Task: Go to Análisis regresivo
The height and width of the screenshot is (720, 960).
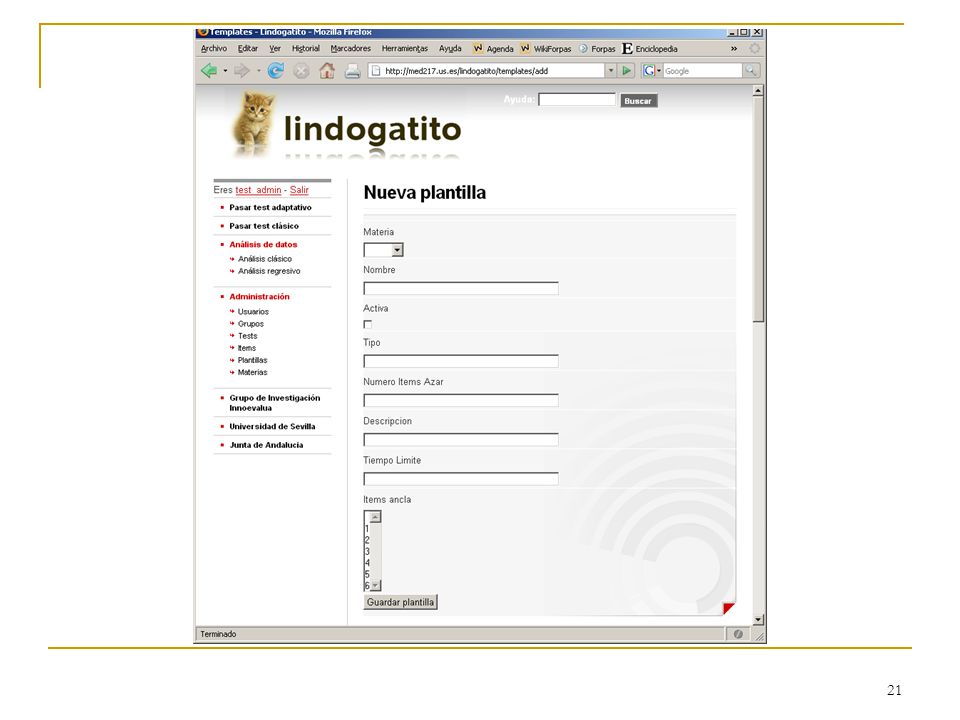Action: point(269,271)
